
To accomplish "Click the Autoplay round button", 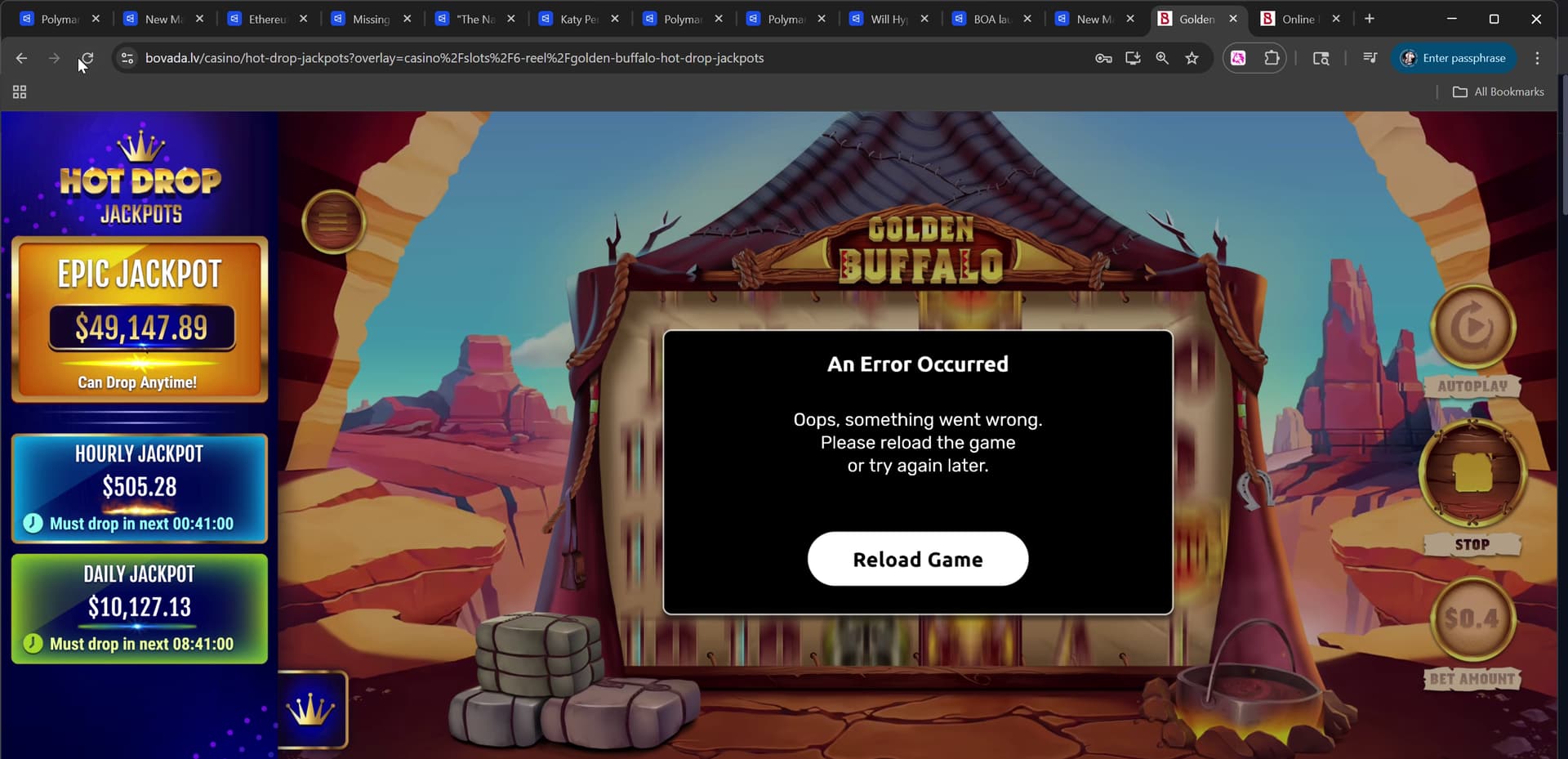I will pos(1472,328).
